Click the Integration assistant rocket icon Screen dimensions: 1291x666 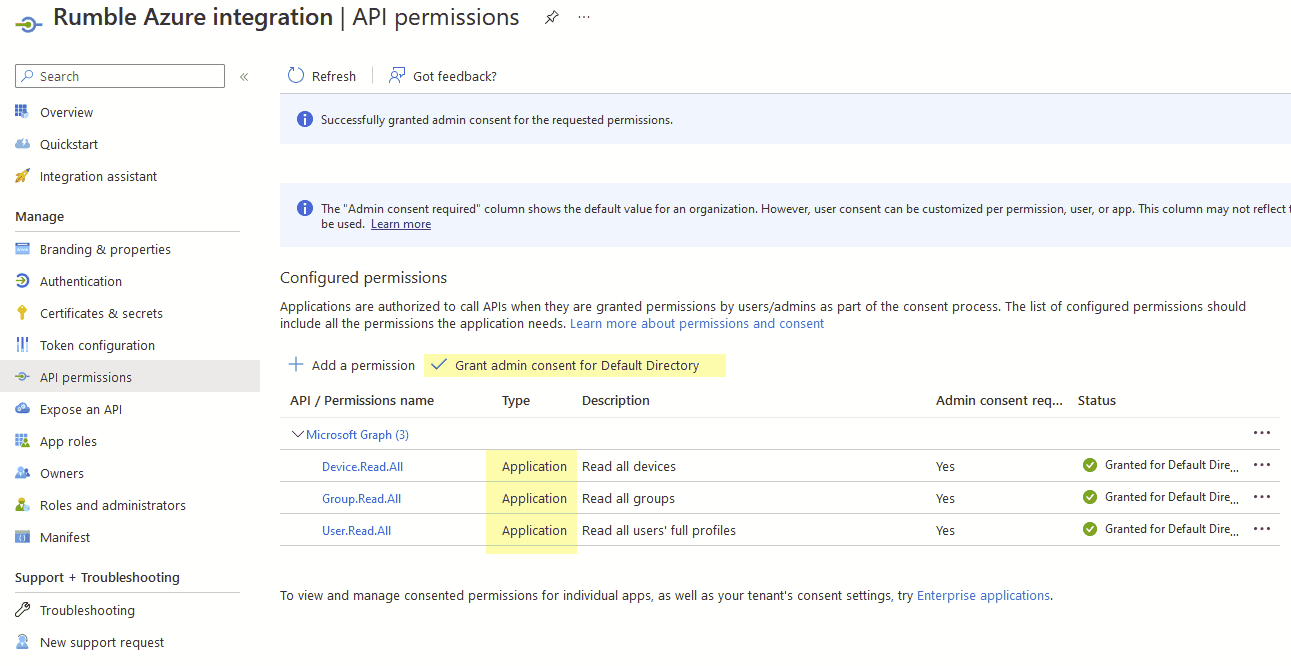[22, 176]
